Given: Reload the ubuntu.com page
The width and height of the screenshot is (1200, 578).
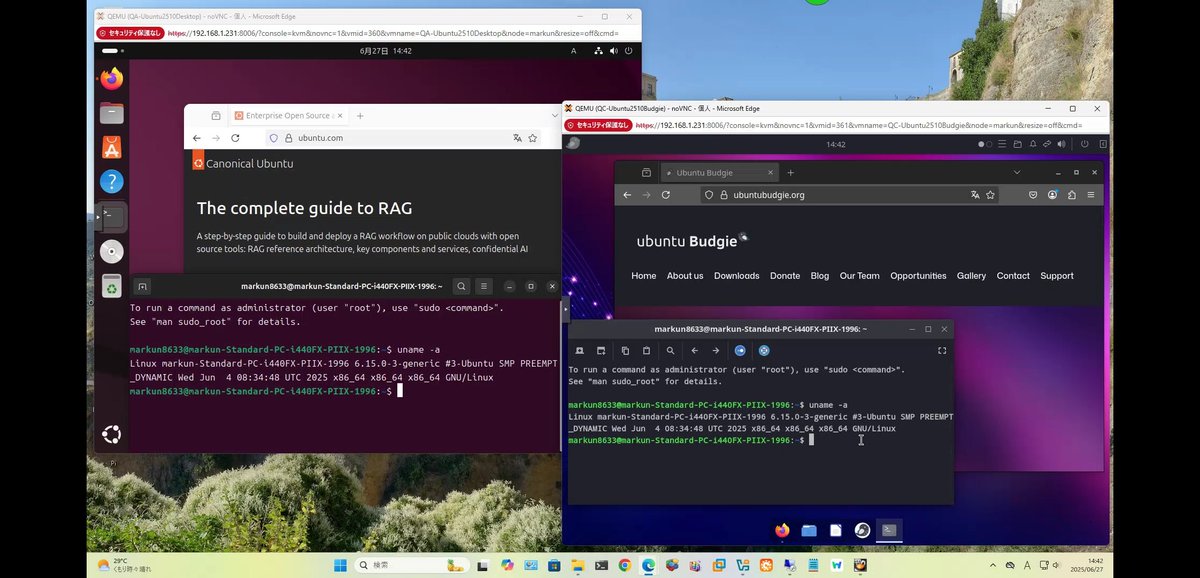Looking at the screenshot, I should [236, 138].
